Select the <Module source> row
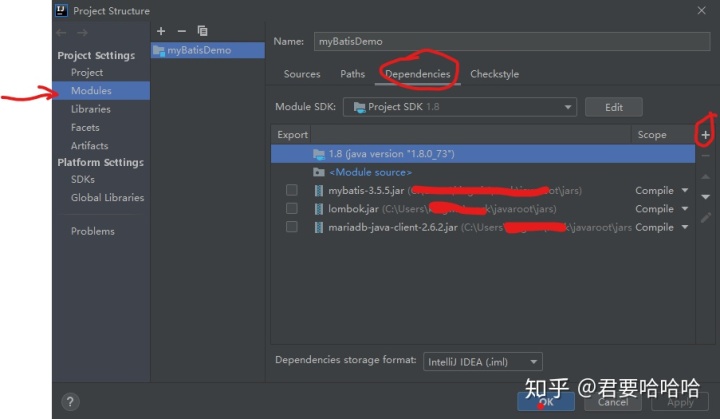This screenshot has width=720, height=419. [483, 172]
